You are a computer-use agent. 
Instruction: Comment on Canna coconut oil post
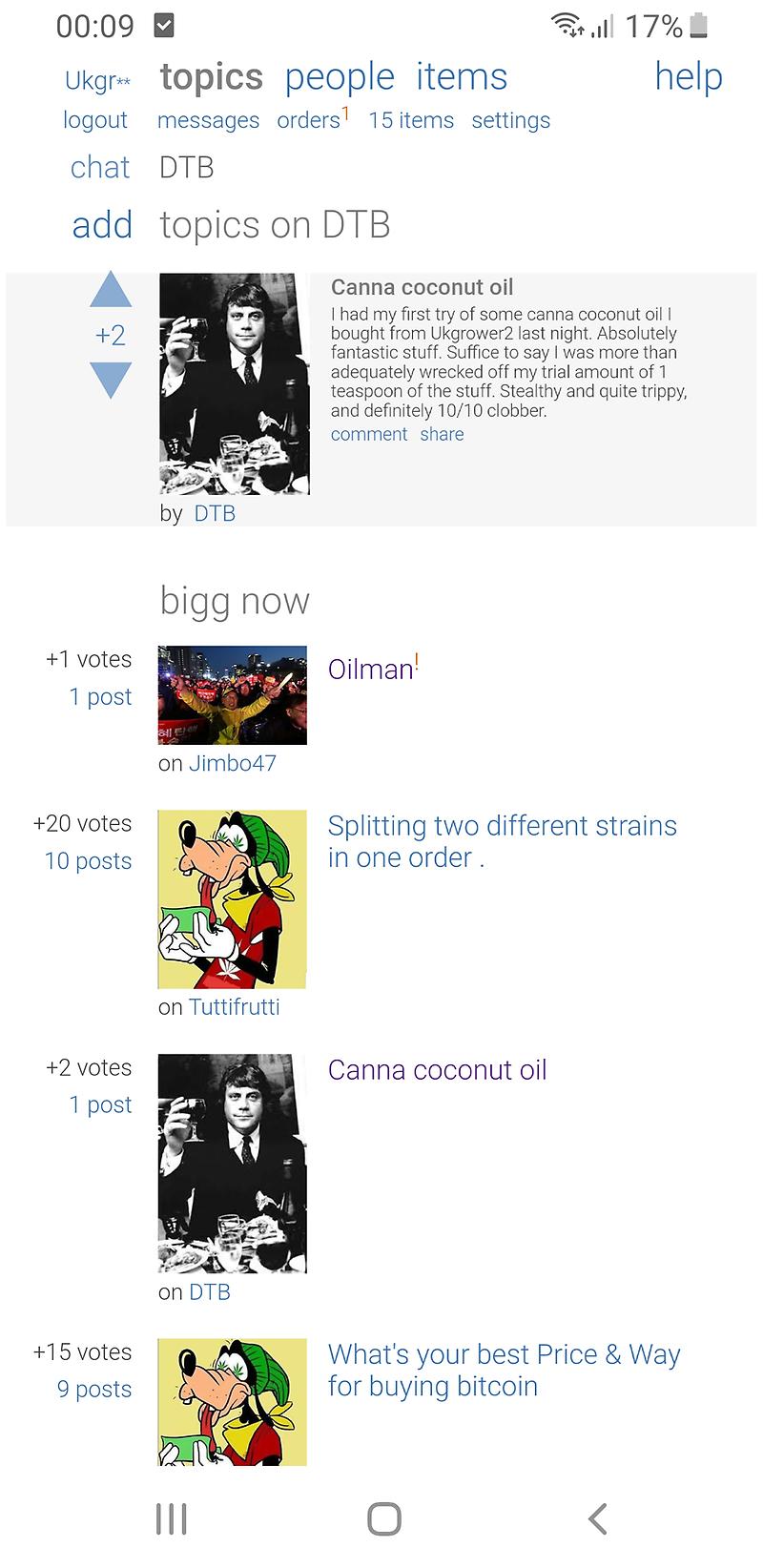coord(369,434)
